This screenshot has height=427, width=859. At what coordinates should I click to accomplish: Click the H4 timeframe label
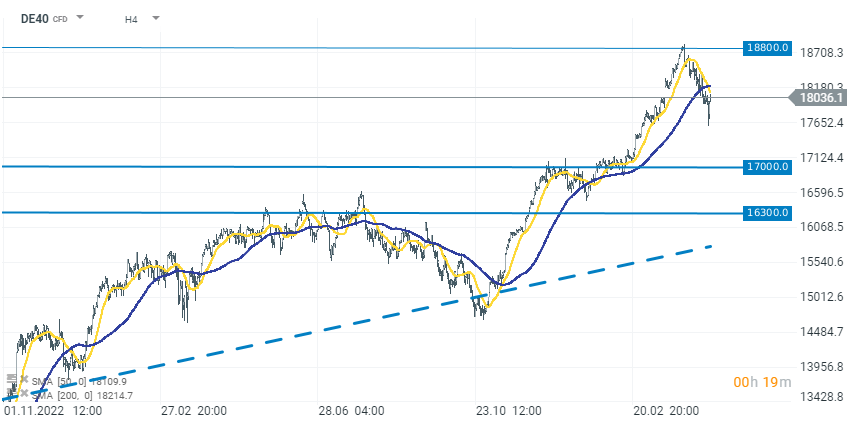(x=132, y=19)
